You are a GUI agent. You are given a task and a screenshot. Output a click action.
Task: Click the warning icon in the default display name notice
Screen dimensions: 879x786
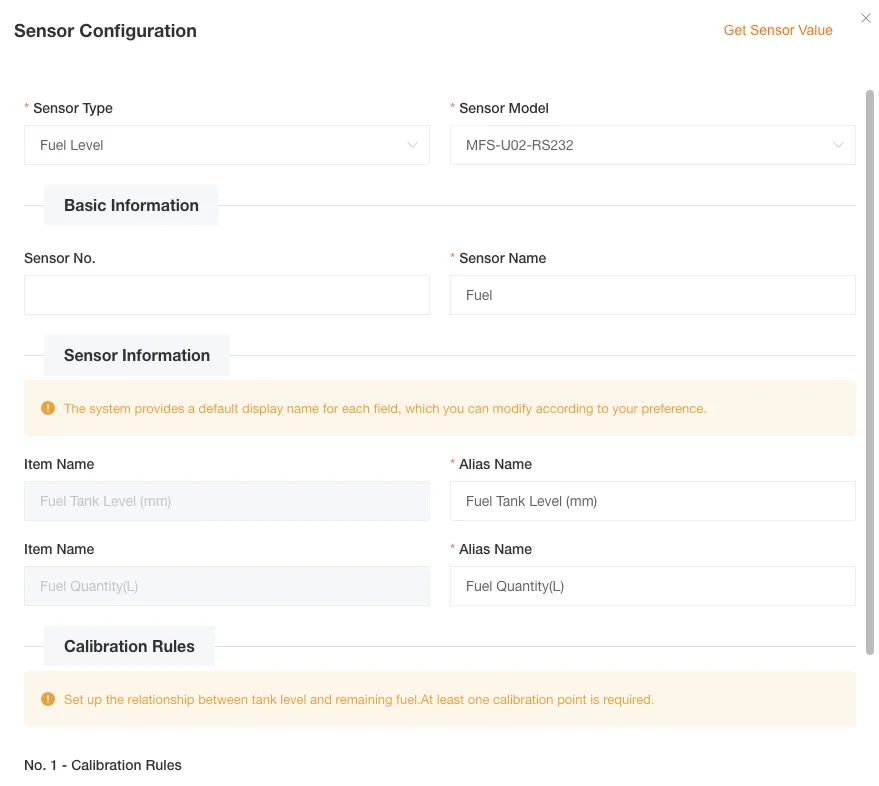(48, 408)
